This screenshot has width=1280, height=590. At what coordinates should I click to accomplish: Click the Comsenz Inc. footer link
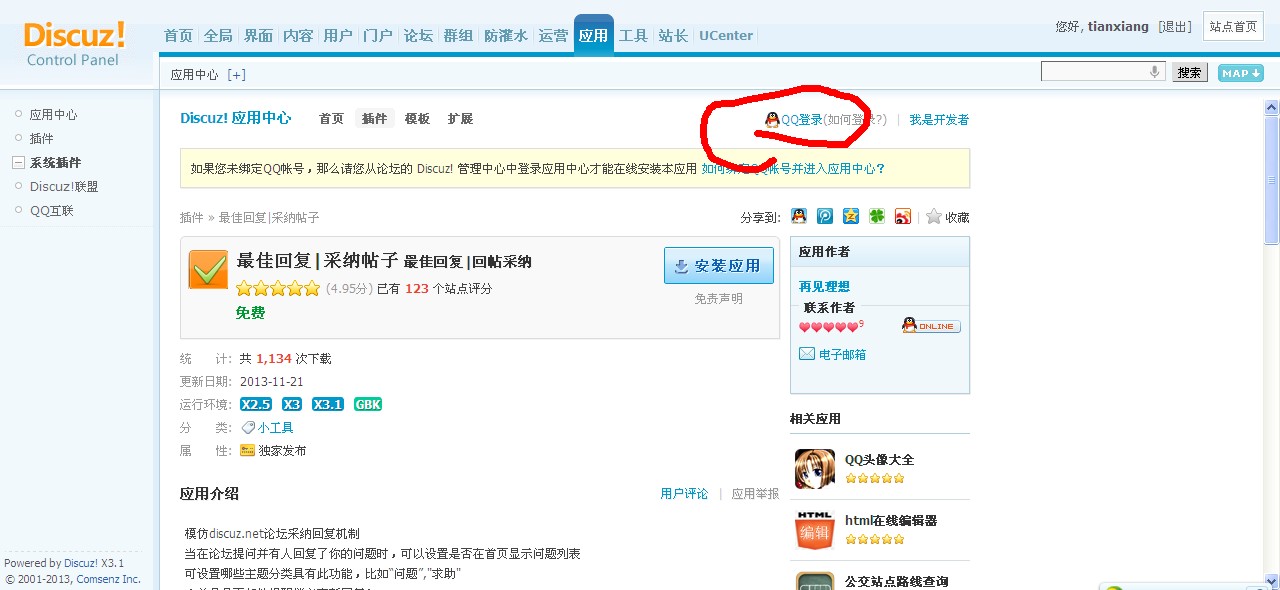click(109, 579)
